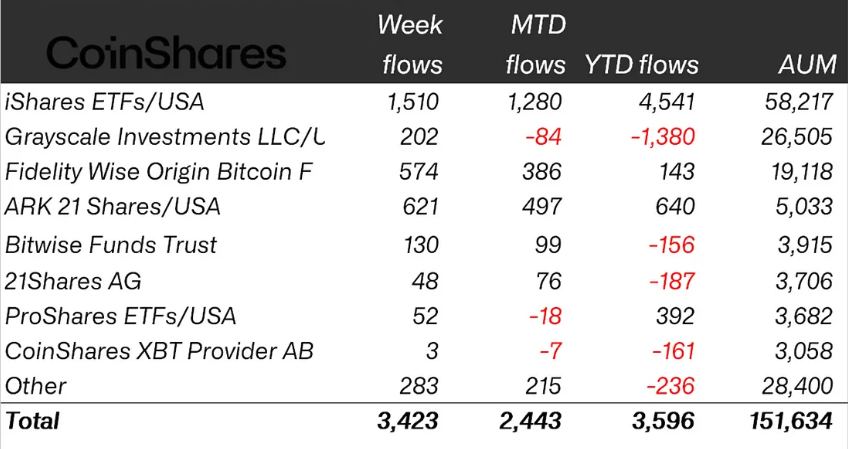Select the ARK 21 Shares/USA row label

click(x=113, y=207)
